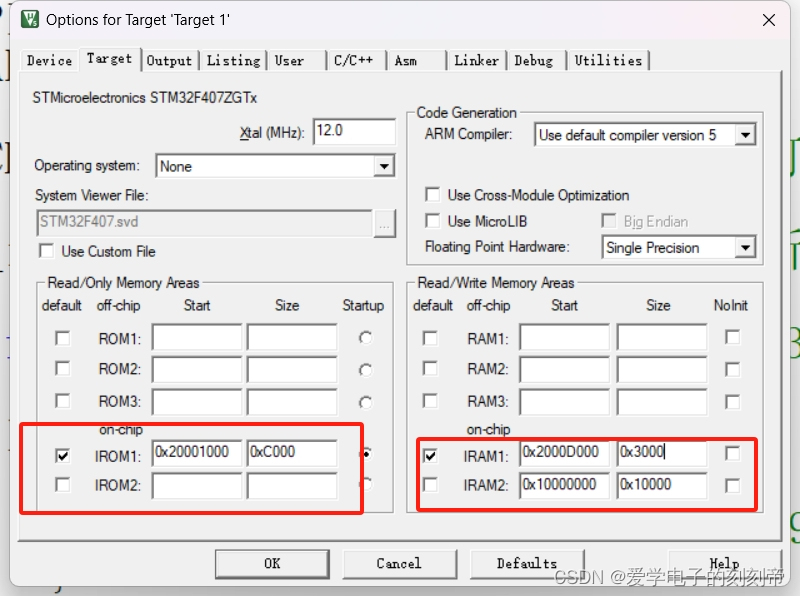Click the RAM3 Start address field

565,402
